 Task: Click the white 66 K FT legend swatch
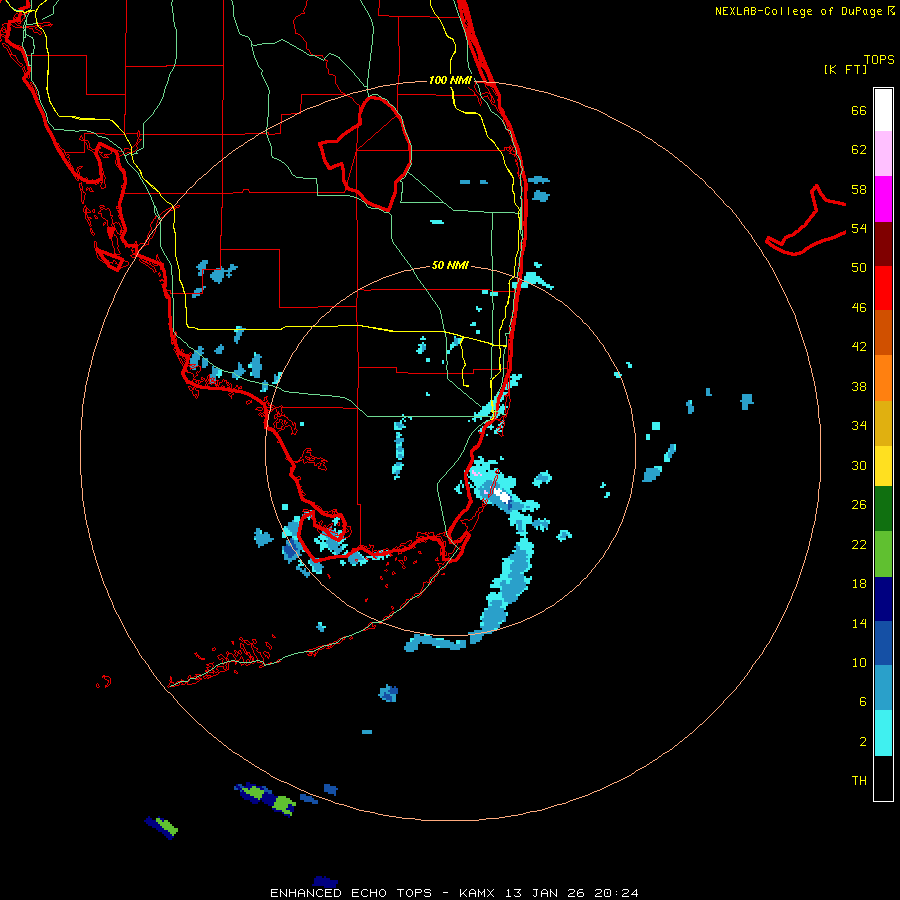883,110
